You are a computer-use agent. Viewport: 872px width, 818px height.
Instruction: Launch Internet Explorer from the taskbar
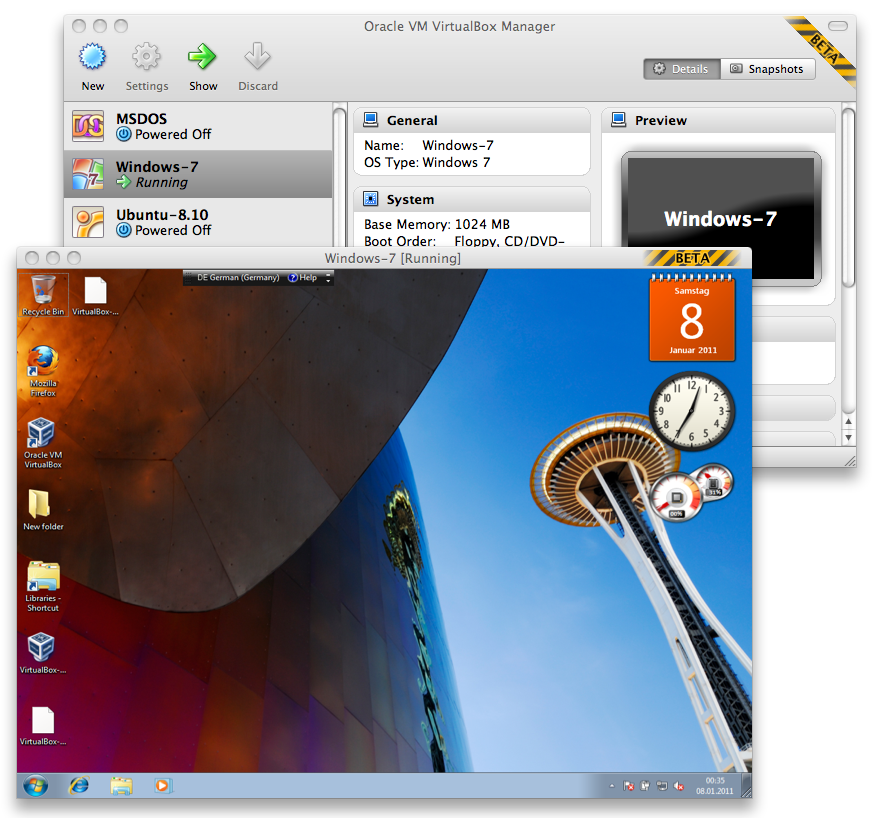point(79,786)
